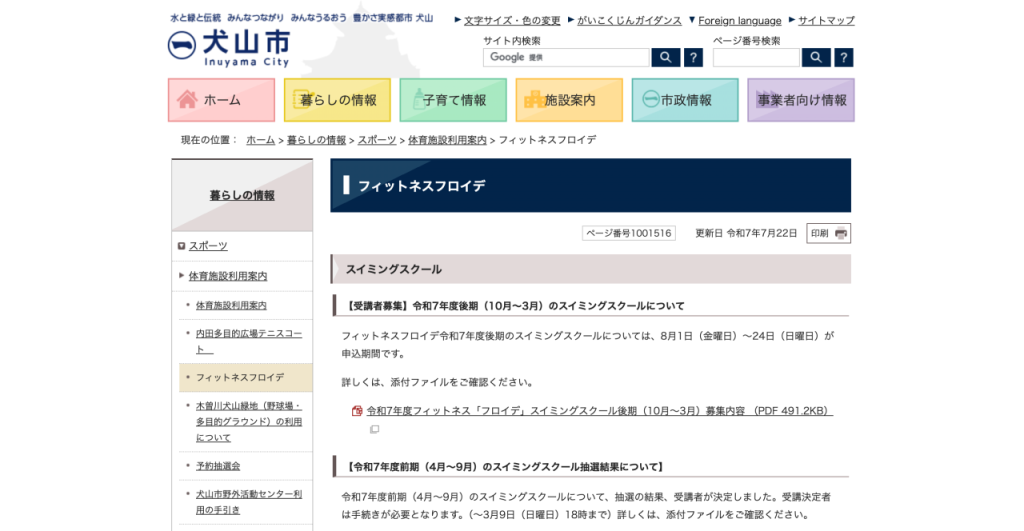The height and width of the screenshot is (531, 1024).
Task: Open the 施設案内 navigation tab
Action: click(569, 100)
